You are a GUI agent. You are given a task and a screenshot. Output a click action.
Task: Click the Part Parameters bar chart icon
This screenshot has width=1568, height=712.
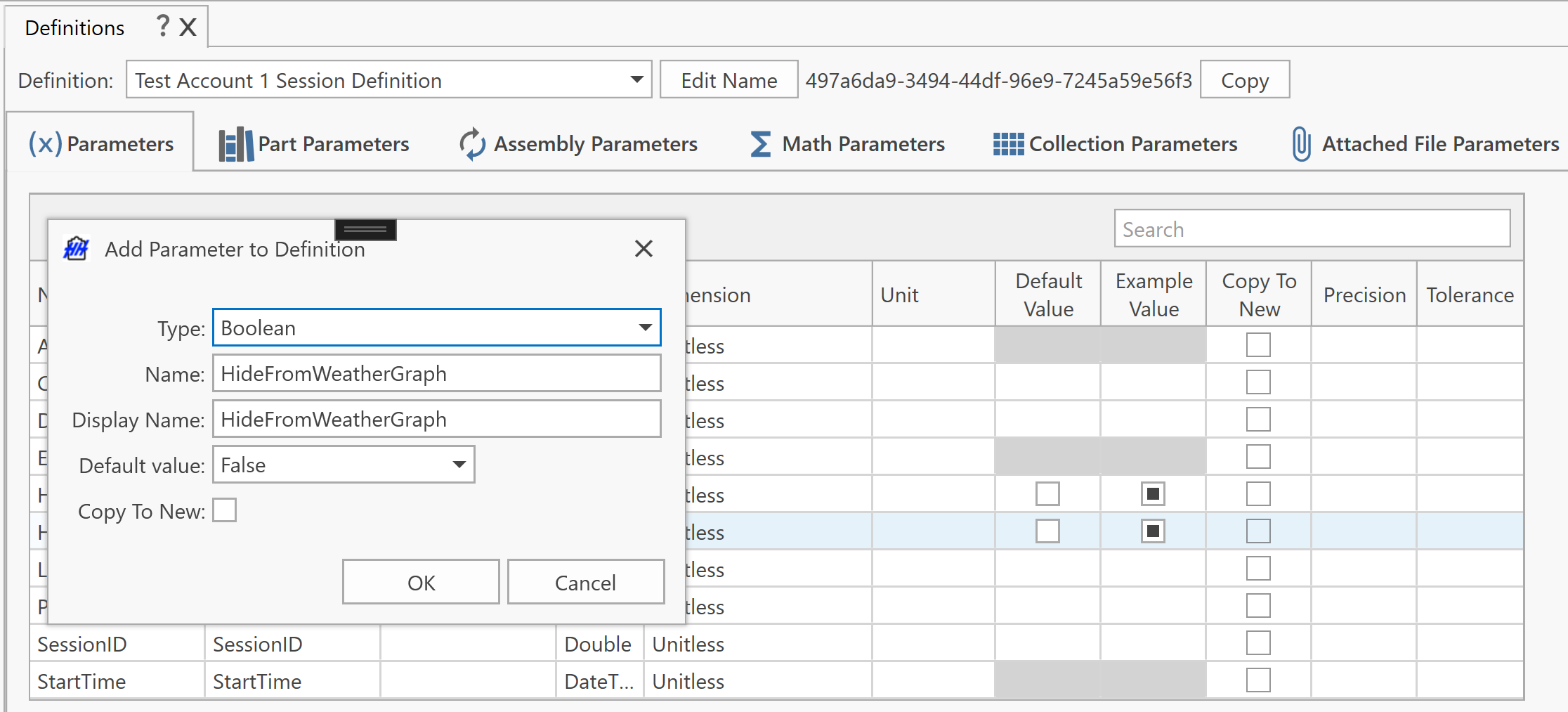click(x=235, y=144)
